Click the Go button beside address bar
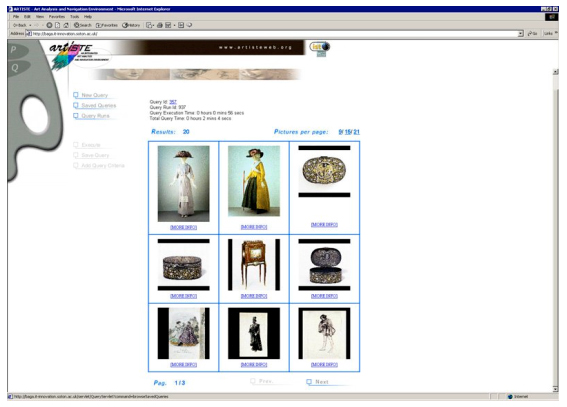Image resolution: width=567 pixels, height=407 pixels. point(532,34)
